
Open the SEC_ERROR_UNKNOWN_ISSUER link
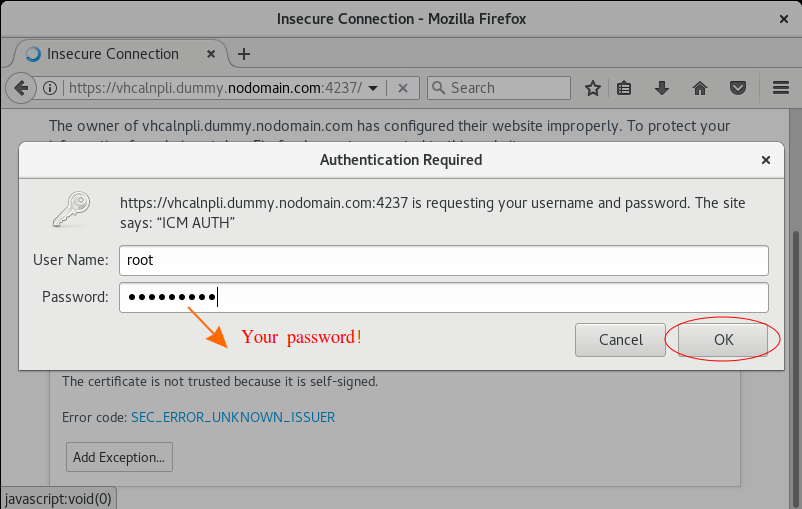233,417
